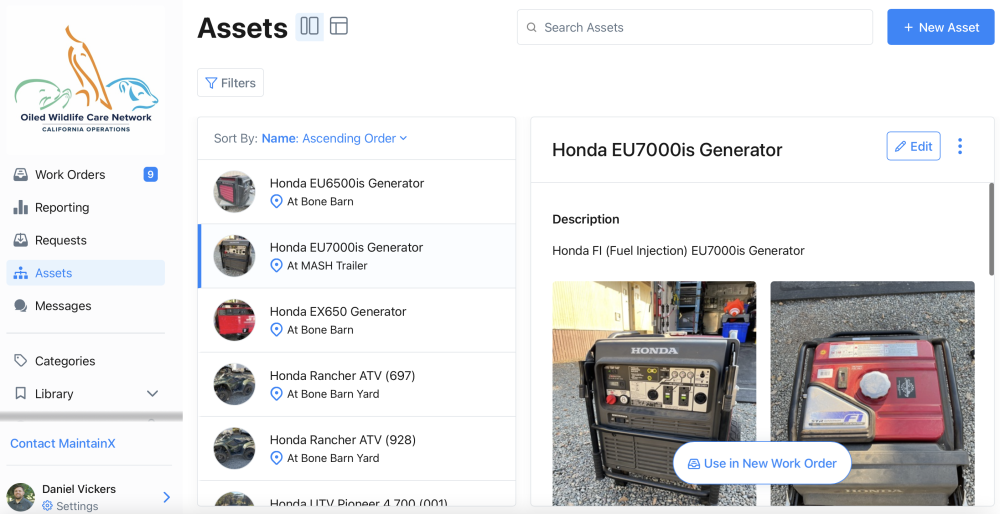The height and width of the screenshot is (514, 1000).
Task: Click Honda Rancher ATV (697) thumbnail
Action: point(234,385)
